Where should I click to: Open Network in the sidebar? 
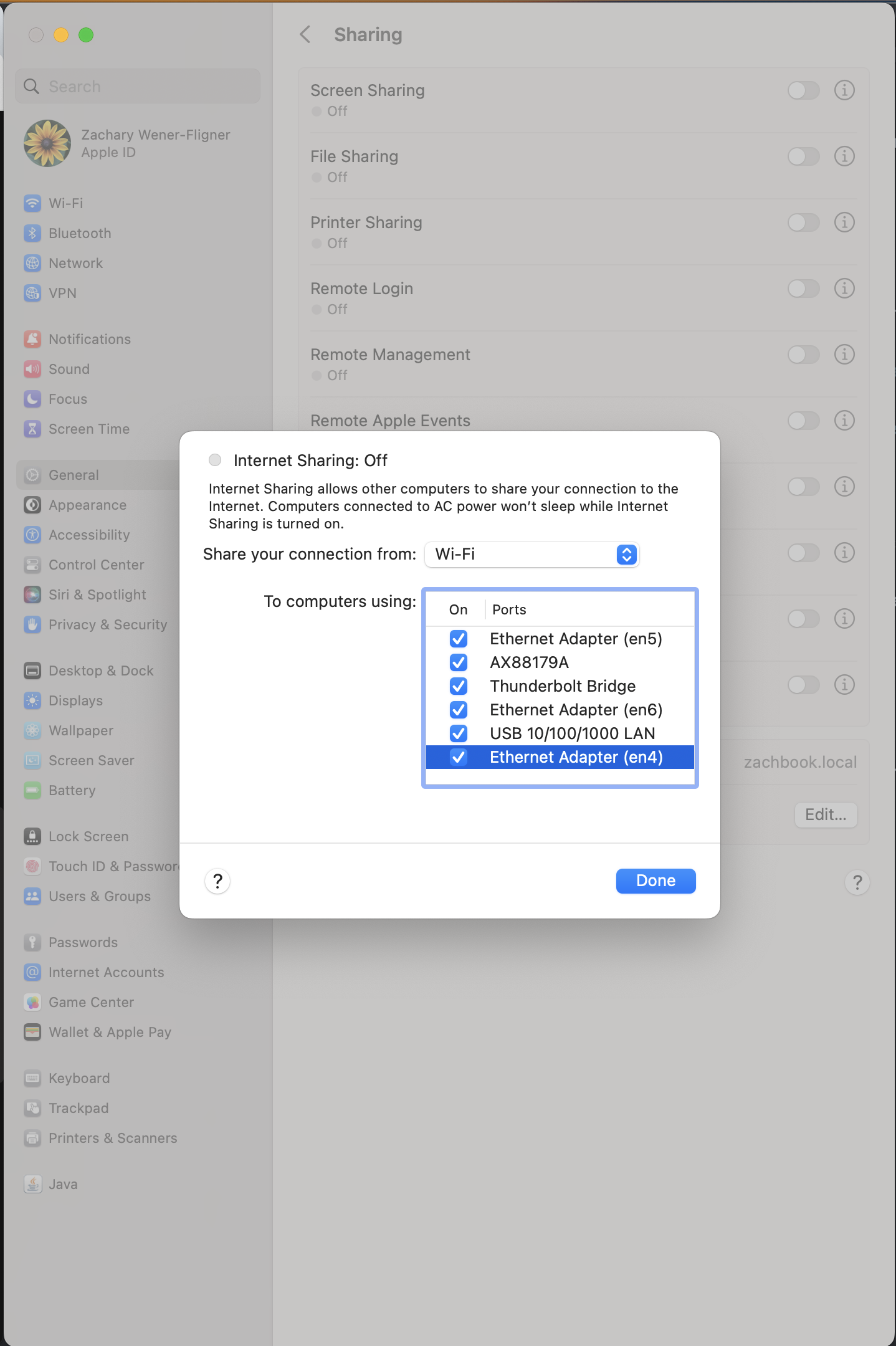pyautogui.click(x=75, y=263)
